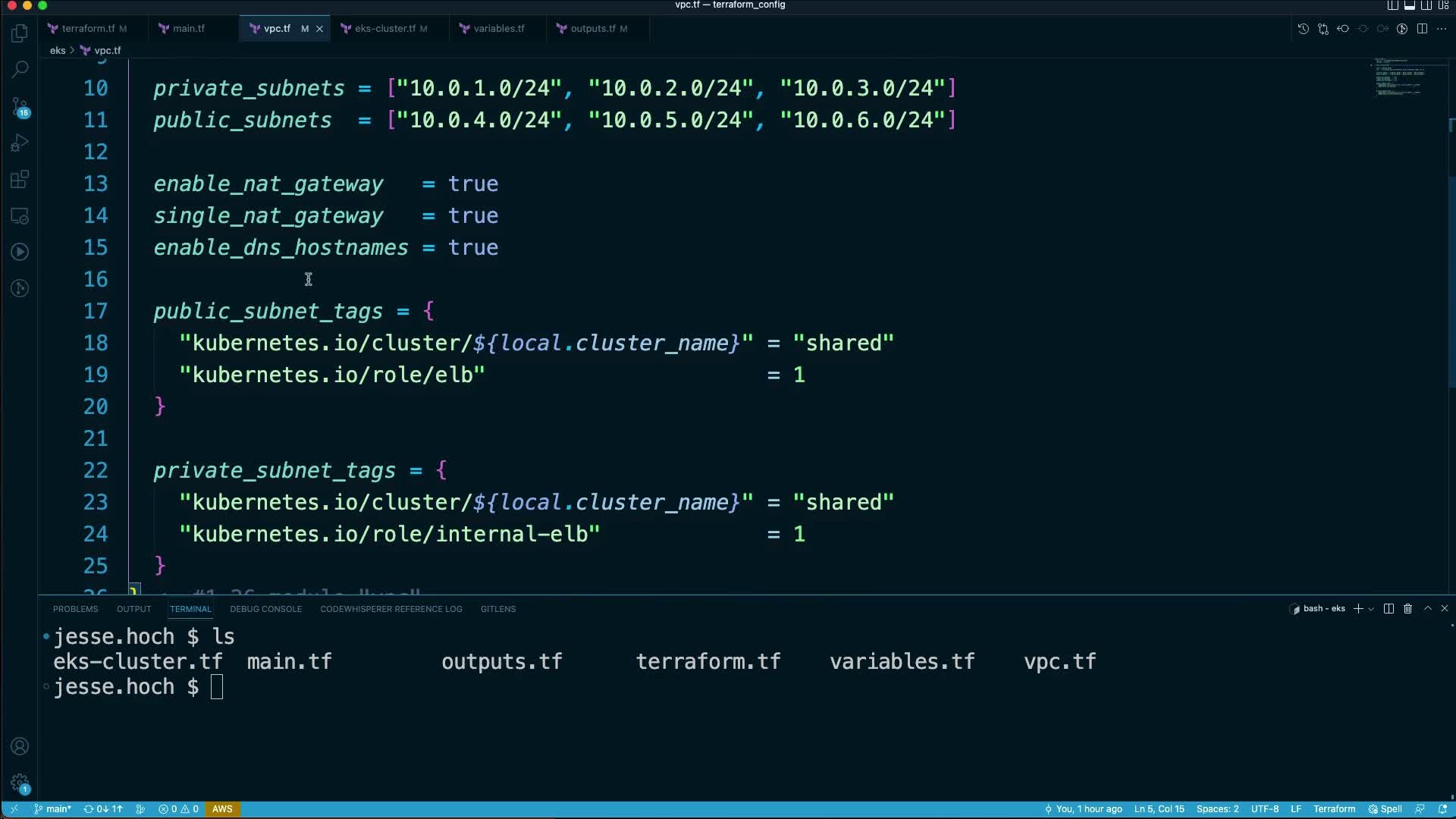Open Accounts icon in activity bar

point(20,746)
